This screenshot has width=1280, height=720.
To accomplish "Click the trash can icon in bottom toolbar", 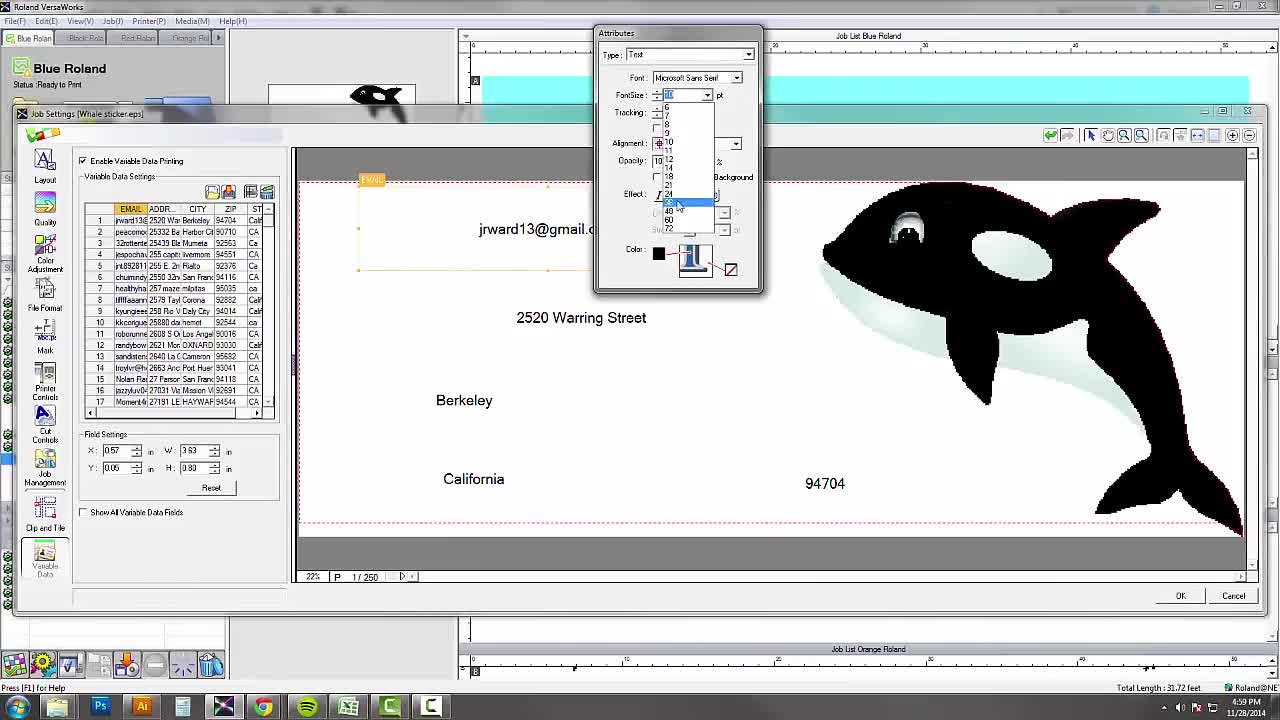I will tap(210, 665).
